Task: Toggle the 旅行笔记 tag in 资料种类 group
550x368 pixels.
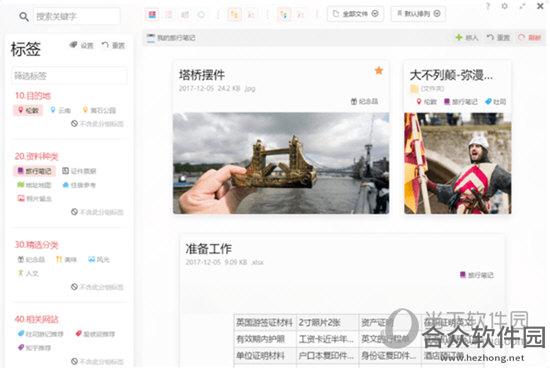Action: tap(35, 171)
